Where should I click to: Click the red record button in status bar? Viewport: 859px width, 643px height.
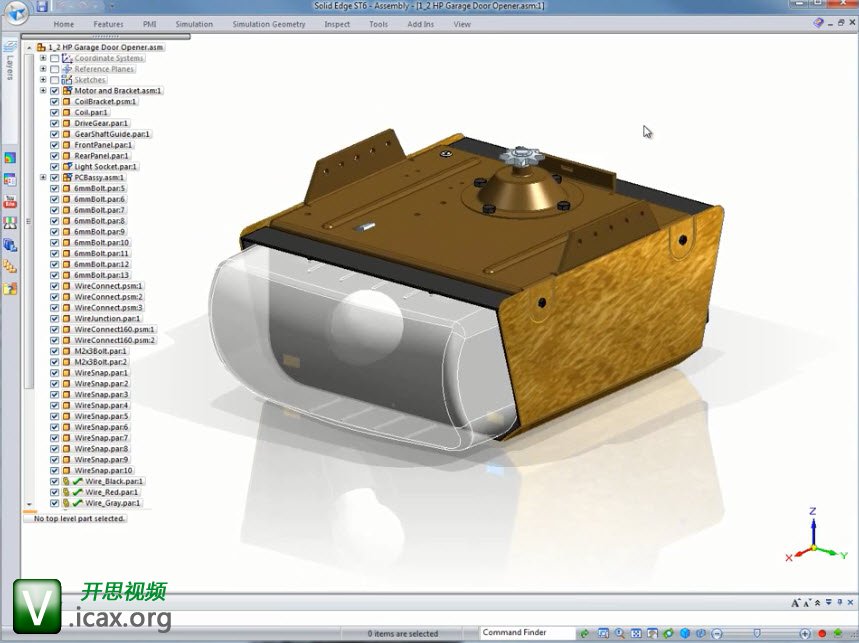[822, 634]
